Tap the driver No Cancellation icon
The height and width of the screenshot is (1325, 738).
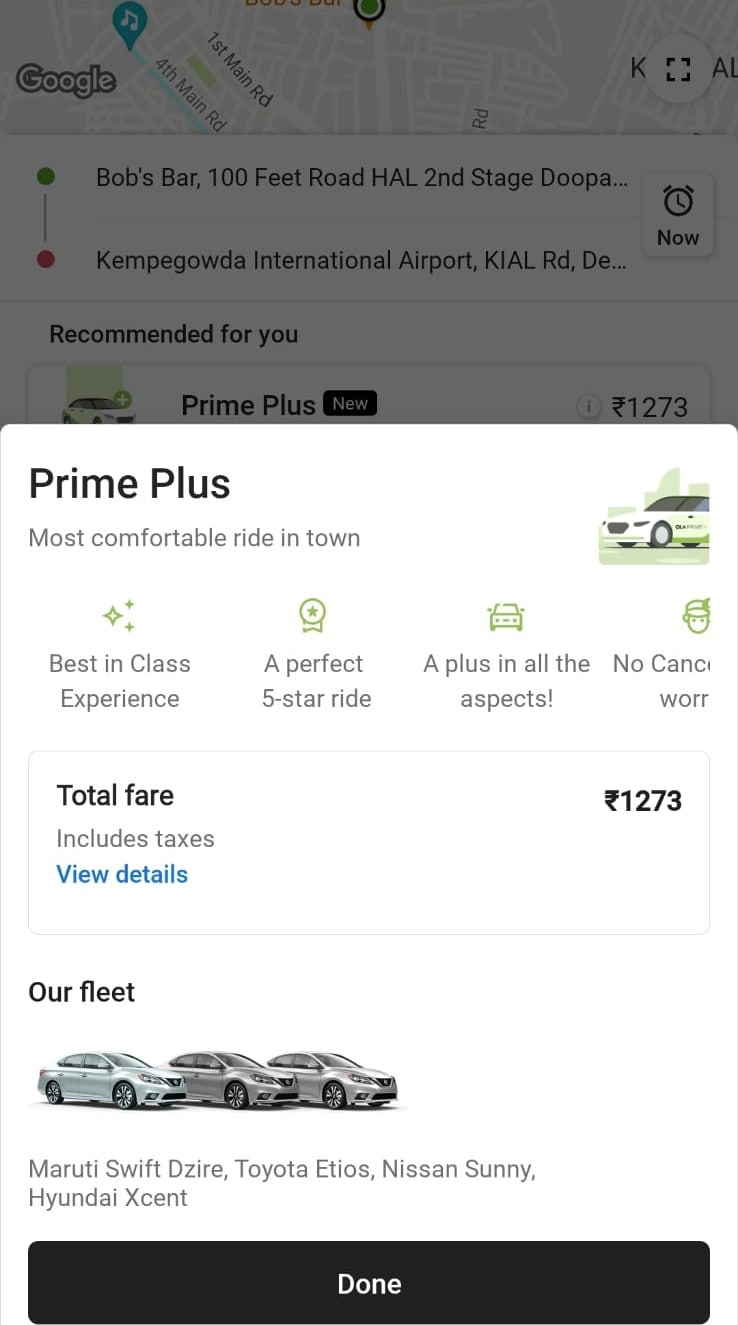point(698,616)
